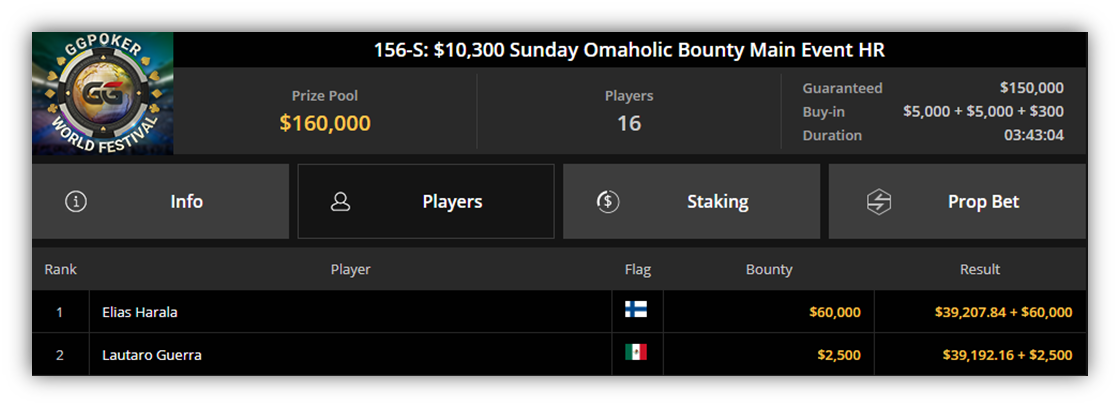The height and width of the screenshot is (408, 1120).
Task: Click the tournament title text
Action: click(629, 50)
